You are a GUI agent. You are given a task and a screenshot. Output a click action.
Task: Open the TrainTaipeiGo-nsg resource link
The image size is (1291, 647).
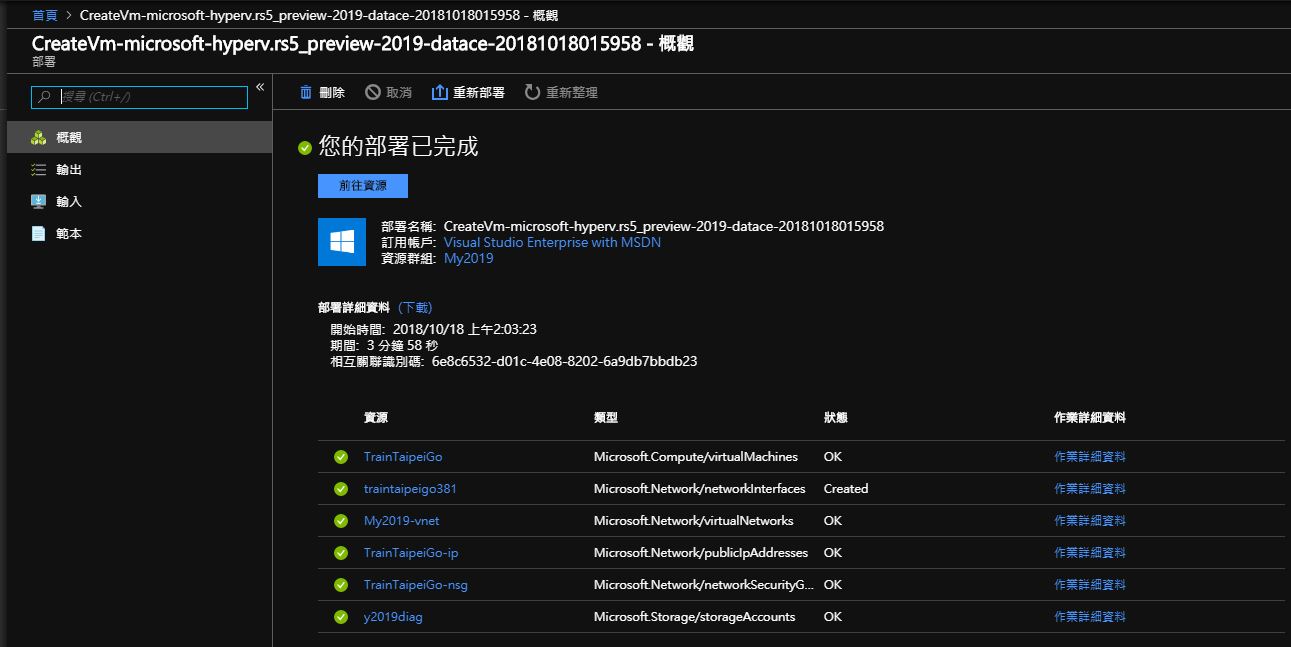pos(416,585)
